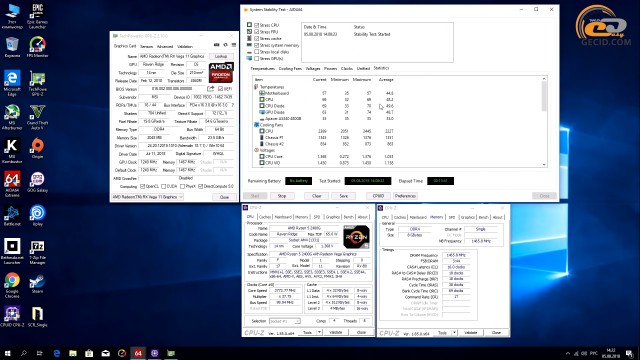Open Epic Games Launcher desktop icon
Screen dimensions: 640x360
coord(37,16)
